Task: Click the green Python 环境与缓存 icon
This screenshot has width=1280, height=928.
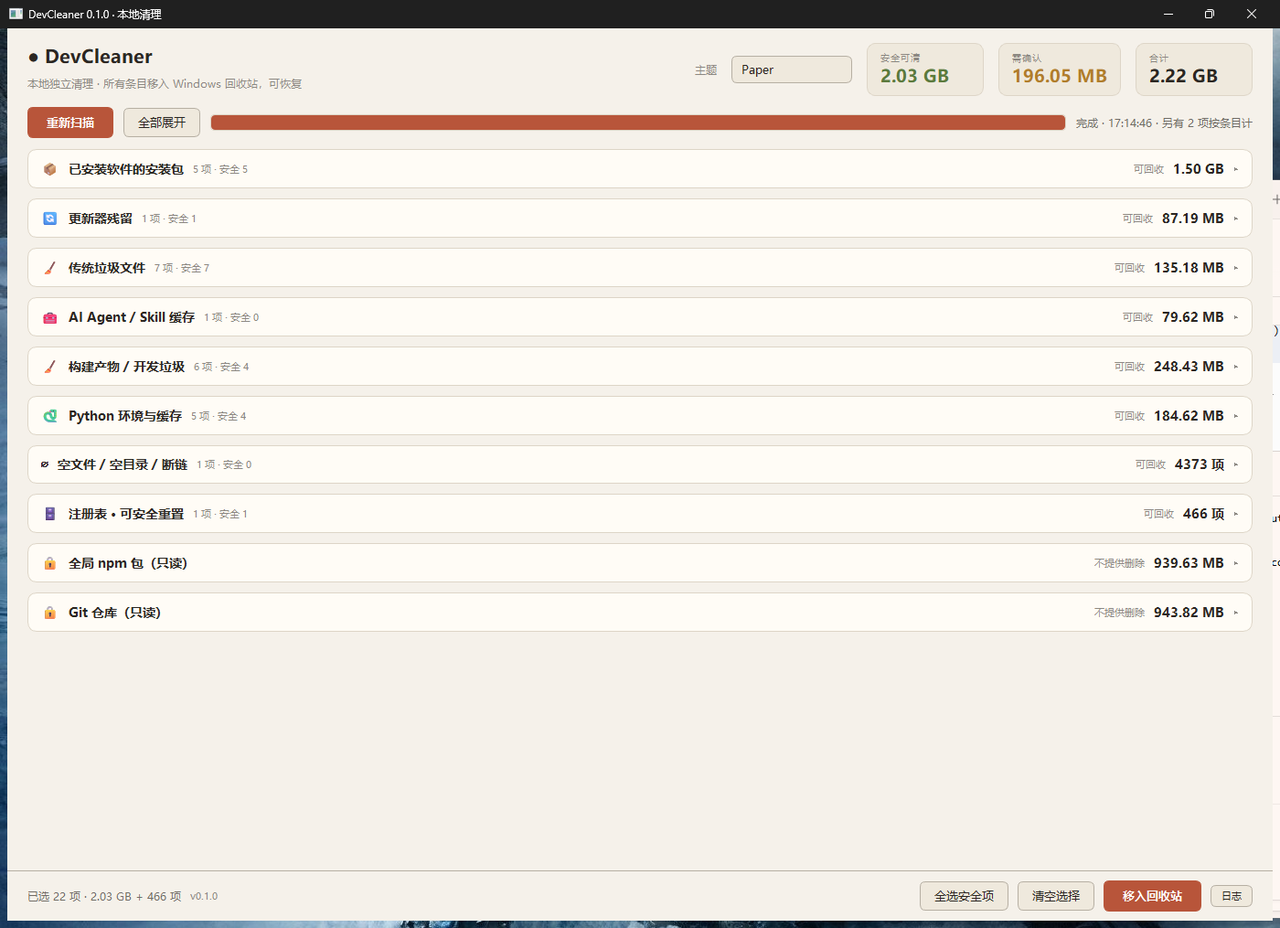Action: pyautogui.click(x=50, y=416)
